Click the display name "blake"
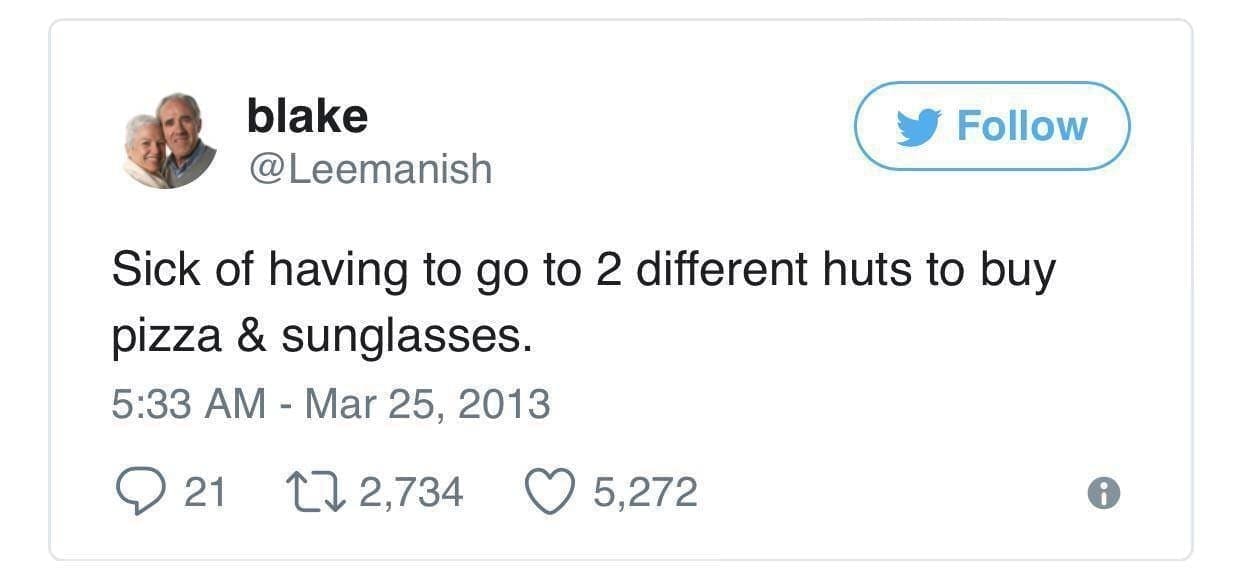This screenshot has width=1242, height=586. [x=307, y=118]
